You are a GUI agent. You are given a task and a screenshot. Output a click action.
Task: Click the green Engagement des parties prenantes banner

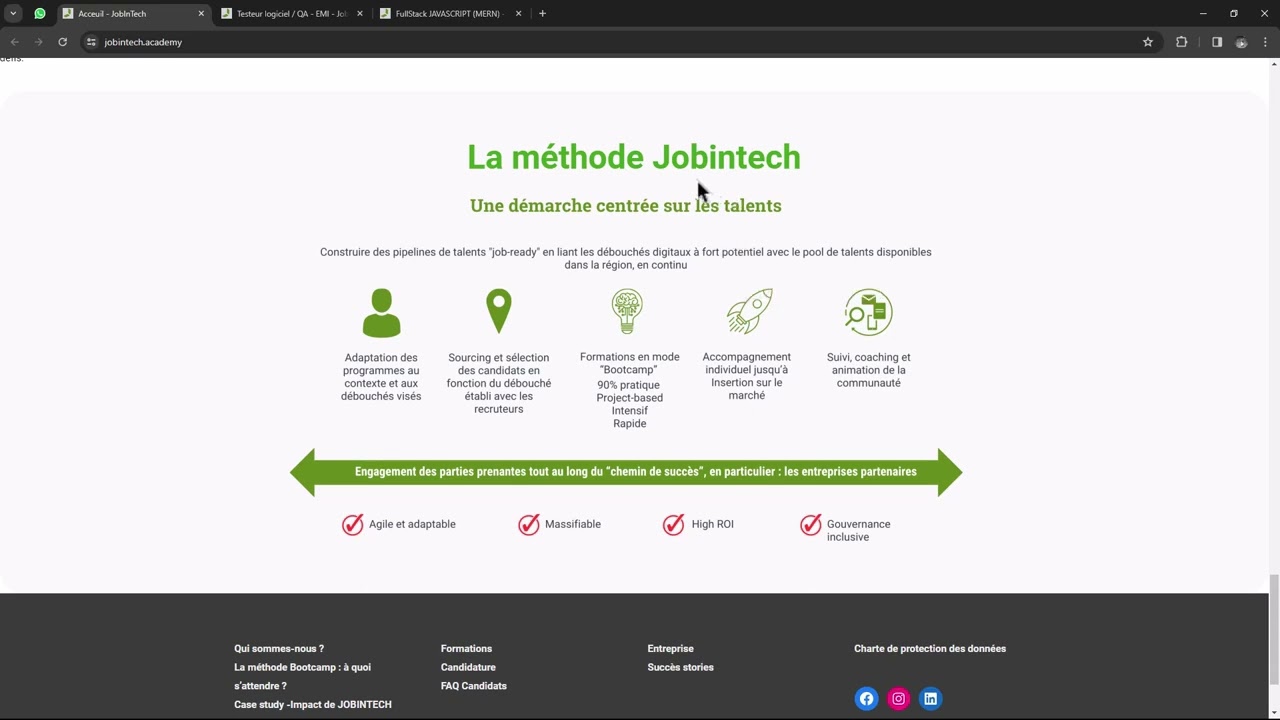(x=626, y=472)
